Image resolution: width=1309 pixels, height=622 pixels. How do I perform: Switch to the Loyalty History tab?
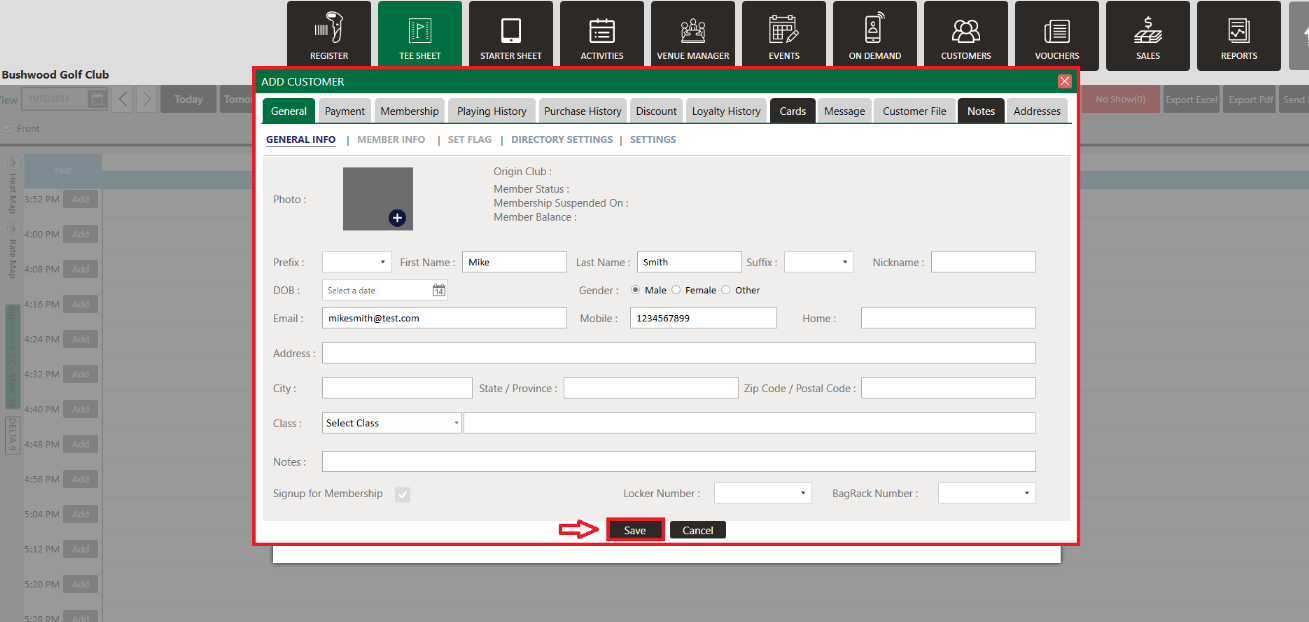click(727, 111)
